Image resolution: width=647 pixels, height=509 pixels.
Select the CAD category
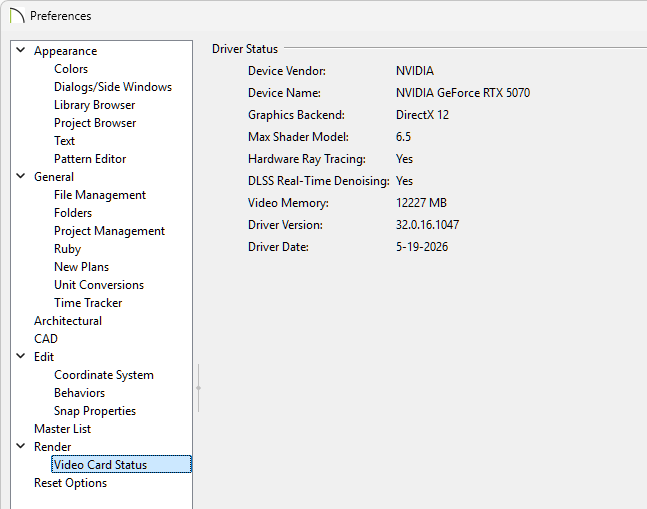(46, 339)
